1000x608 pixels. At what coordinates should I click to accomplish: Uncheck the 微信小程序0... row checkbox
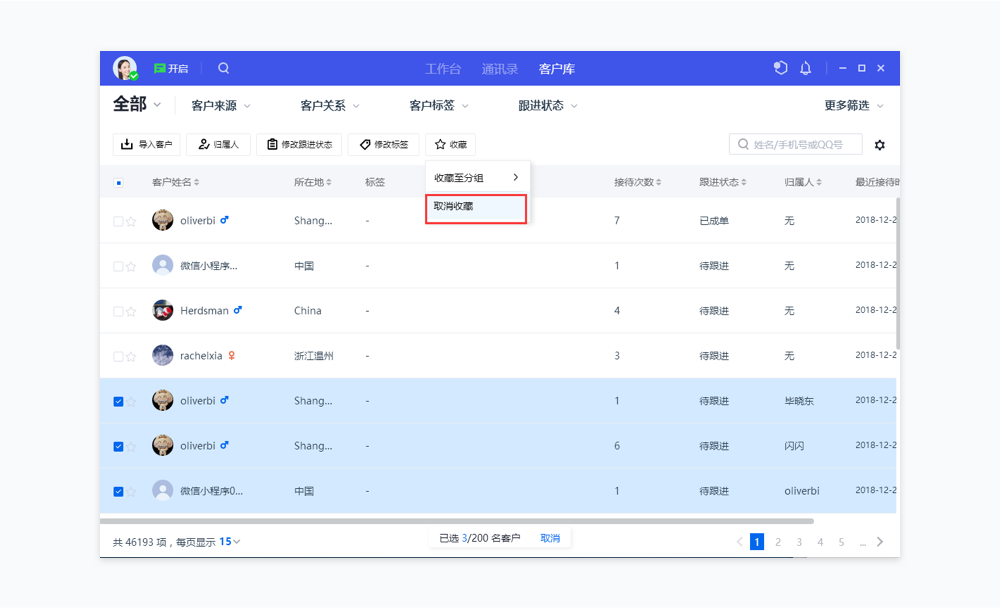(118, 491)
